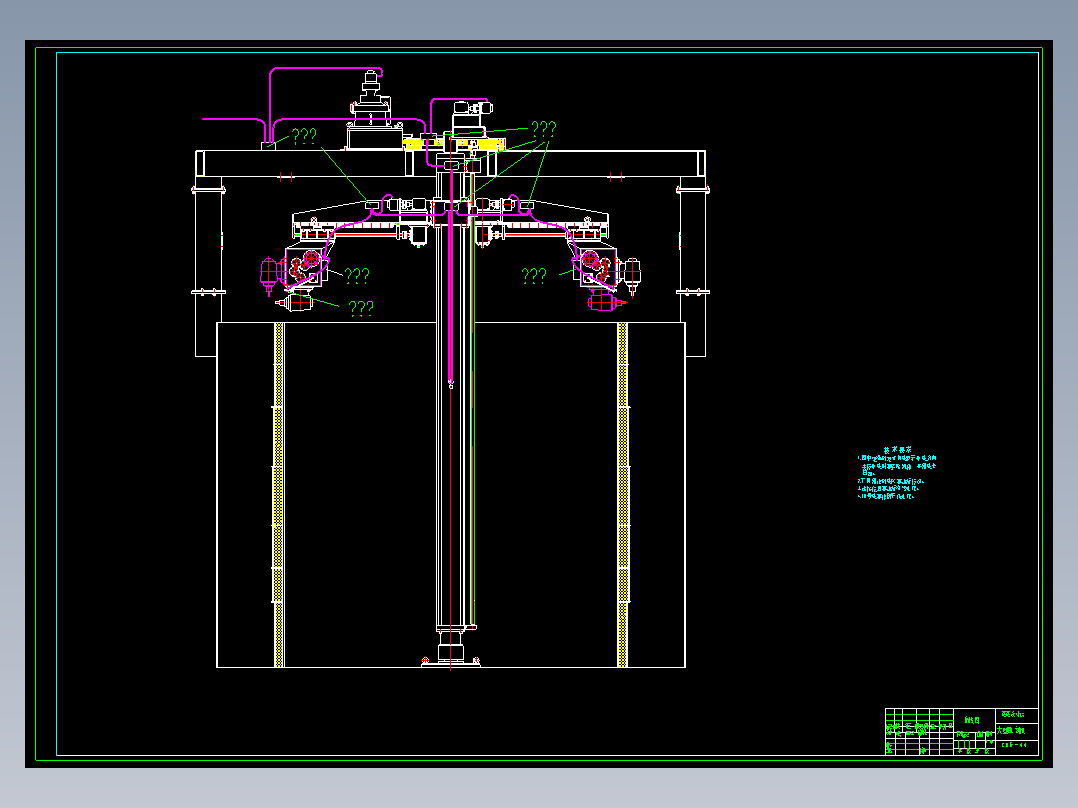Select the right vertical yellow hatched strip
This screenshot has height=808, width=1078.
point(623,494)
